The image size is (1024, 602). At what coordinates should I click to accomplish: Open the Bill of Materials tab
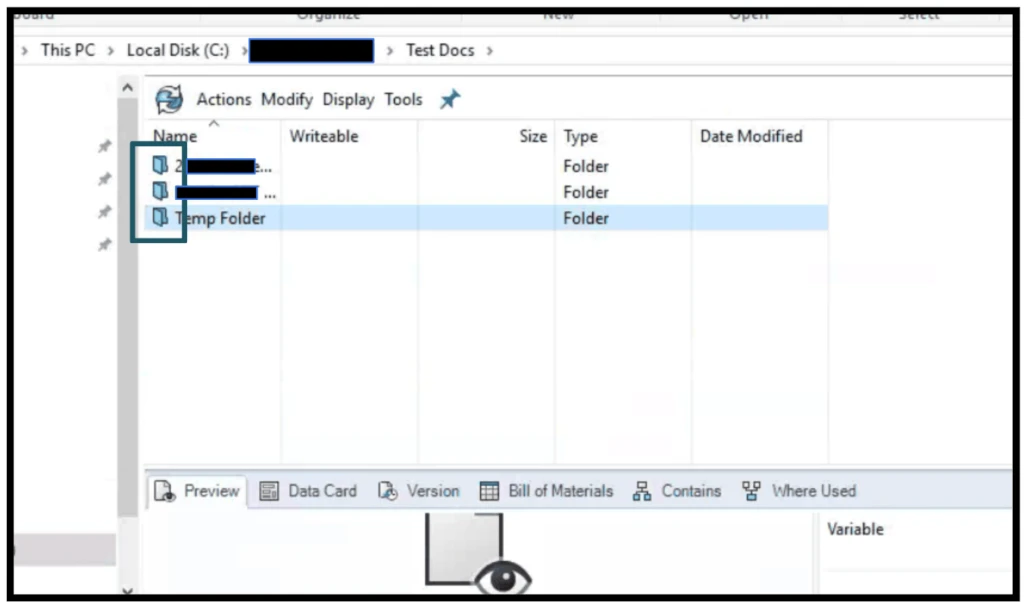click(x=547, y=491)
